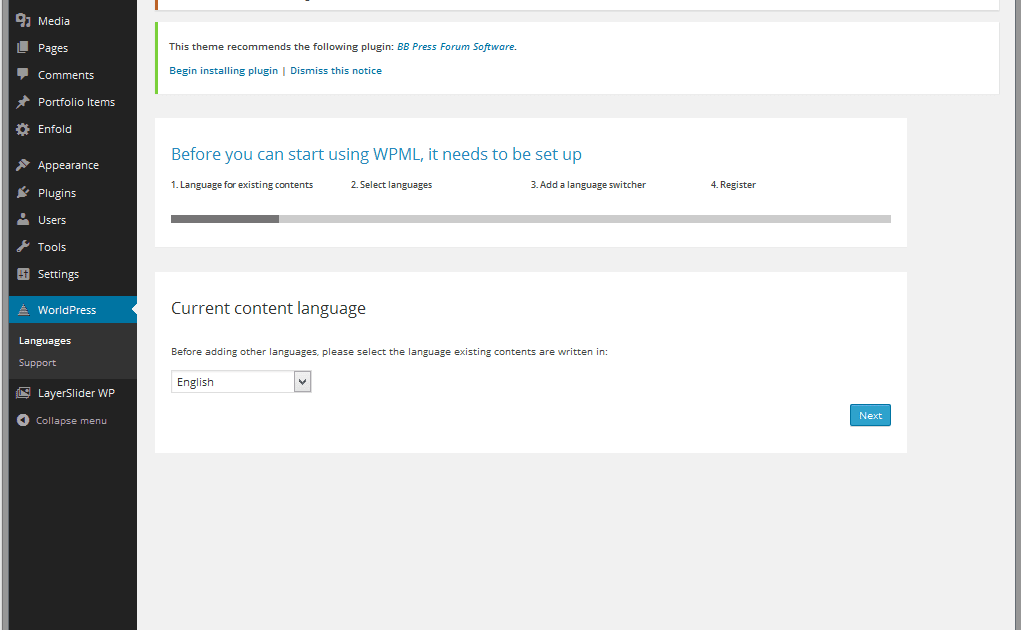Click the Tools wrench icon
This screenshot has height=630, width=1021.
coord(23,246)
